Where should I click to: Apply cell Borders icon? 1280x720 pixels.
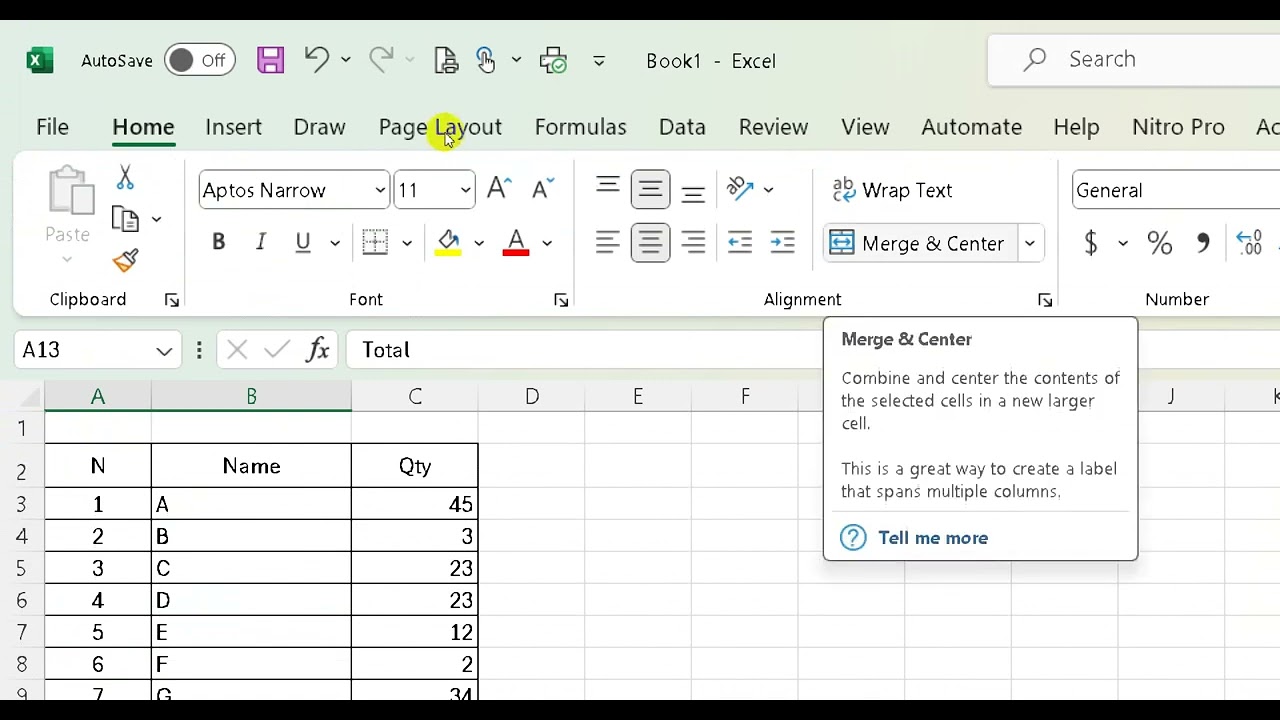click(x=375, y=242)
